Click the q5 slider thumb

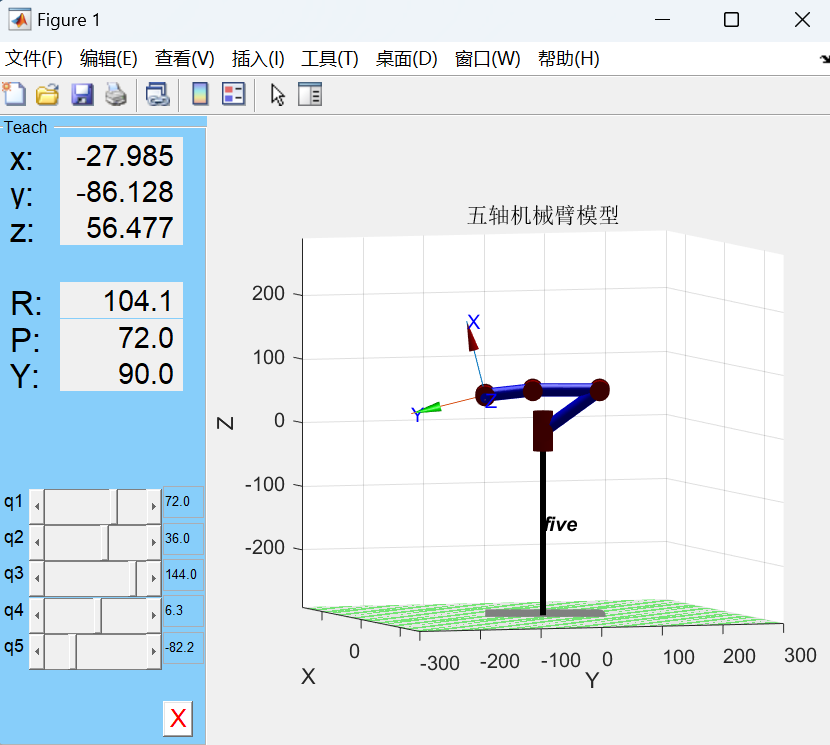[73, 651]
